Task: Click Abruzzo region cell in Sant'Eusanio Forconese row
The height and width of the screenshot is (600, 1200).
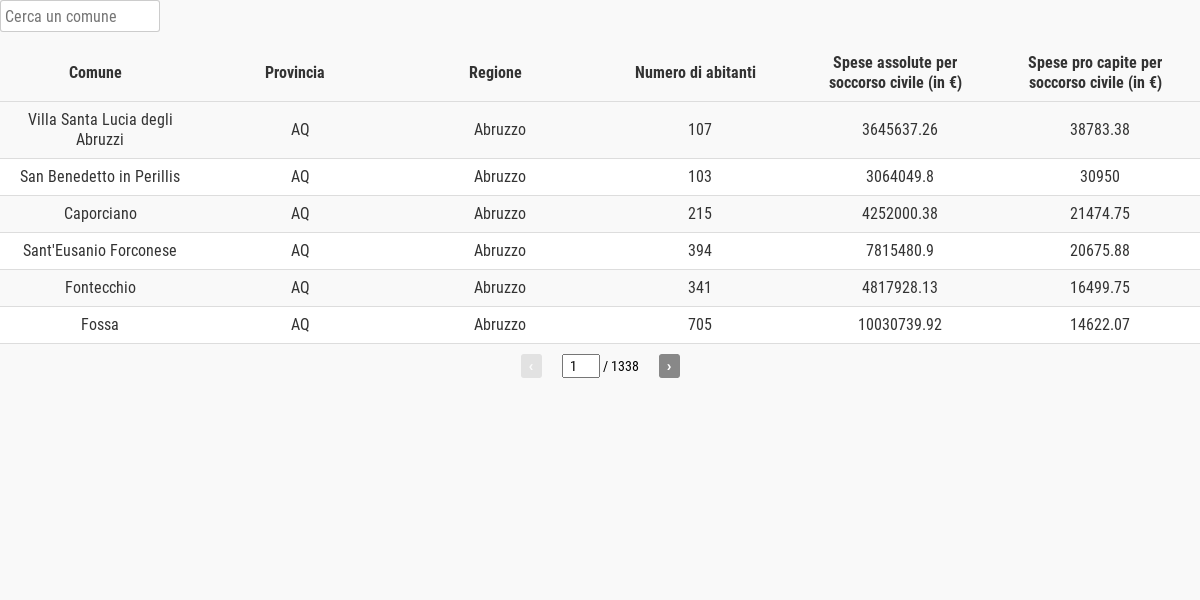Action: (500, 251)
